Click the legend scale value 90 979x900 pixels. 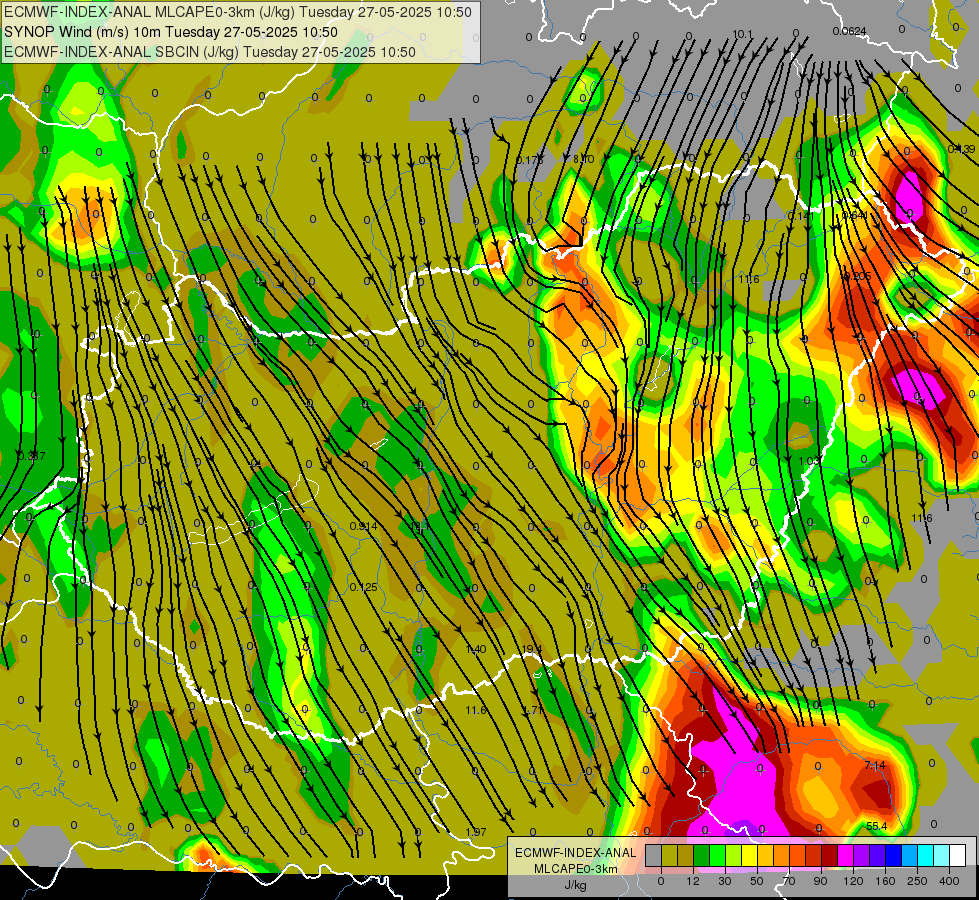click(820, 881)
